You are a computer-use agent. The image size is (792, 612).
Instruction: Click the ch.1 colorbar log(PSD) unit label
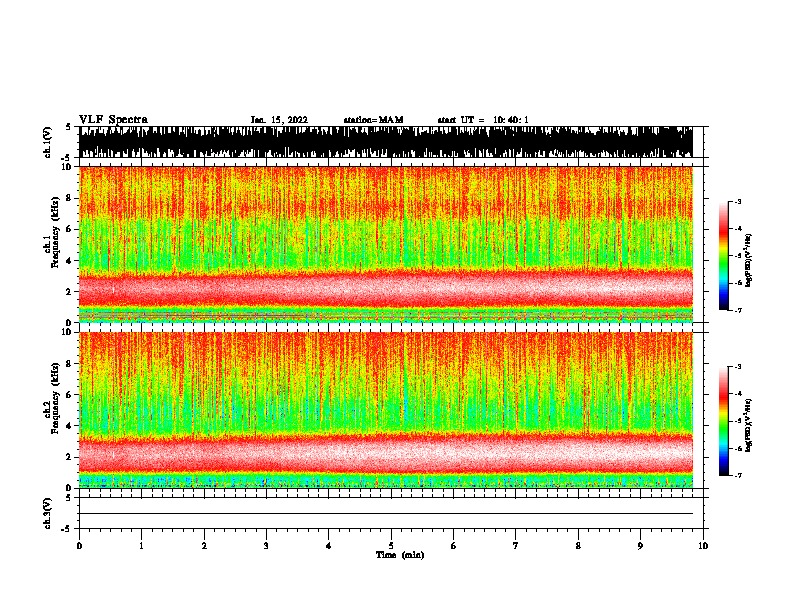coord(749,261)
